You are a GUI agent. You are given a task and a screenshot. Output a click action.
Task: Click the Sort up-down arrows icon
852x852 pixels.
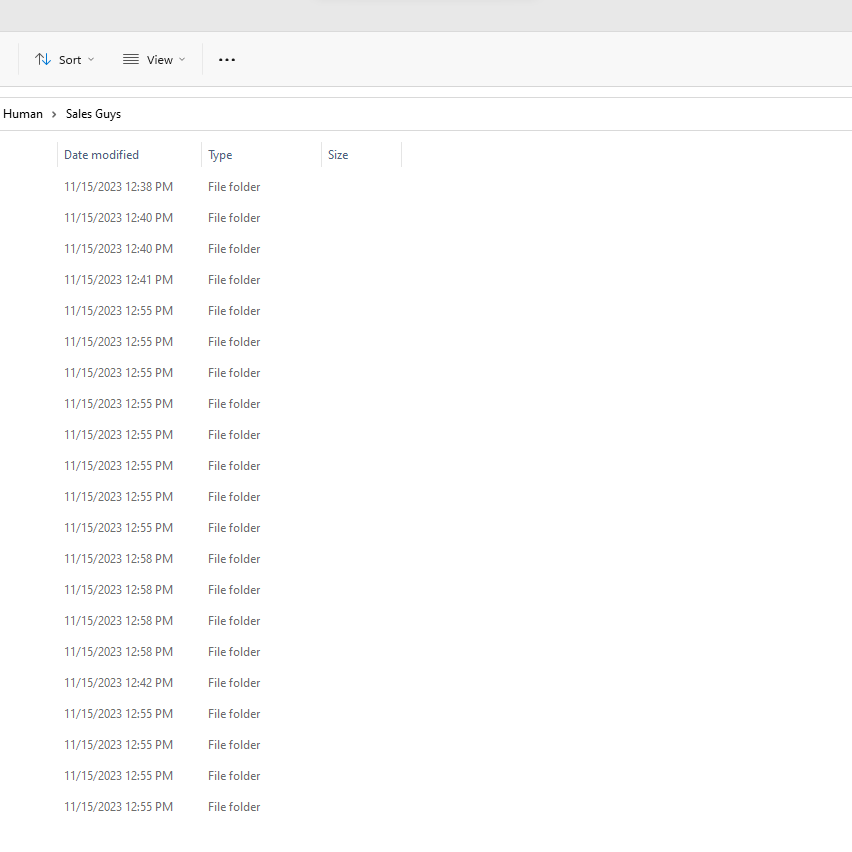coord(43,60)
